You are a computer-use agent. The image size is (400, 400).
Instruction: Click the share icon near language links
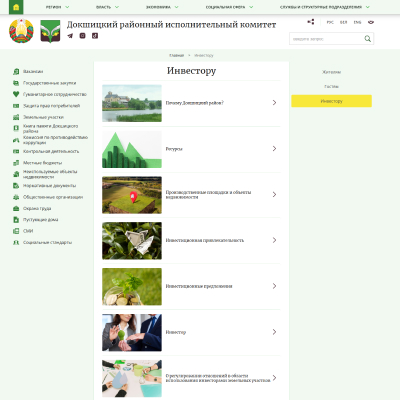311,22
